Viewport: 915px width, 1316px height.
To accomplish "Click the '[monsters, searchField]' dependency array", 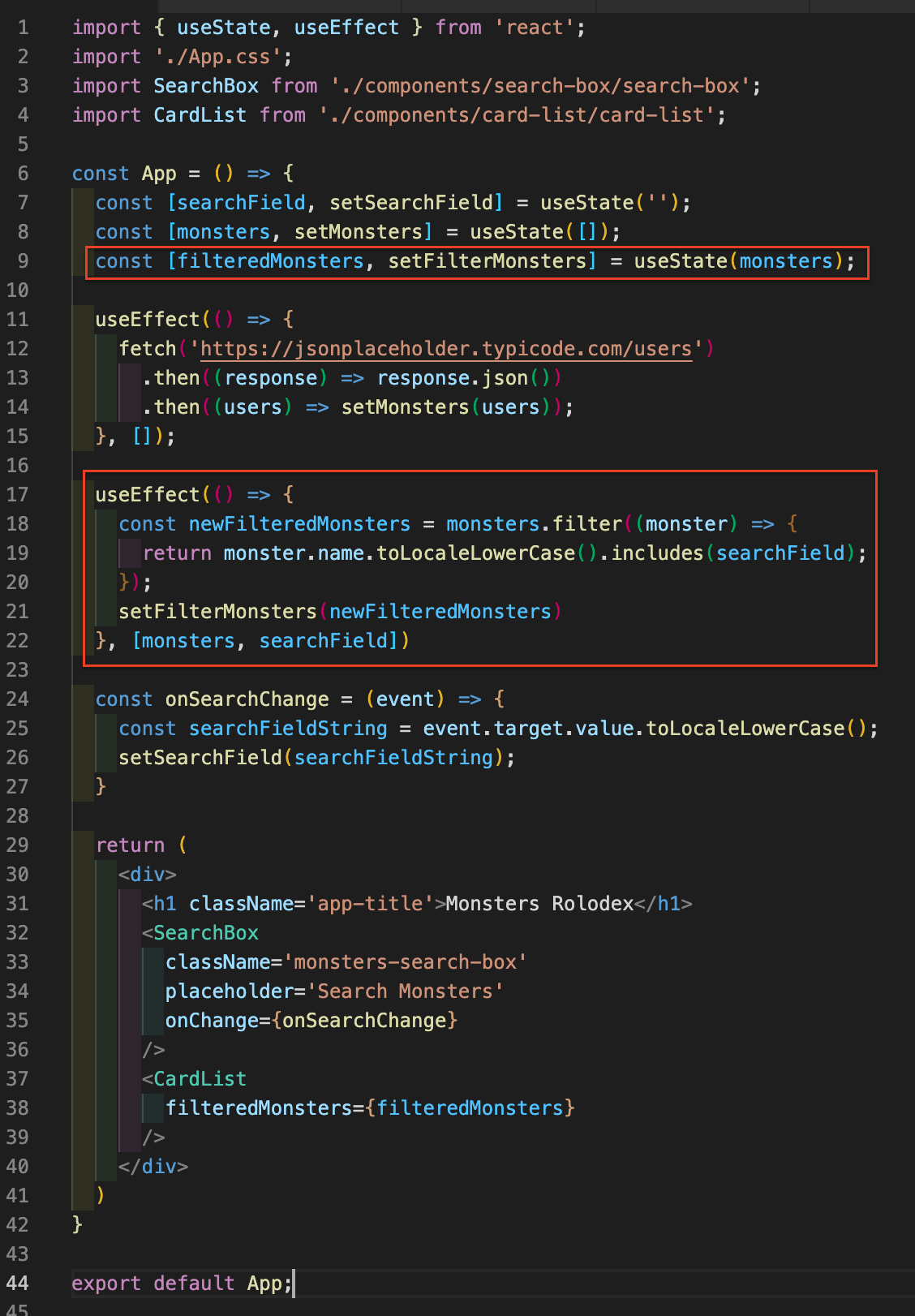I will click(265, 641).
